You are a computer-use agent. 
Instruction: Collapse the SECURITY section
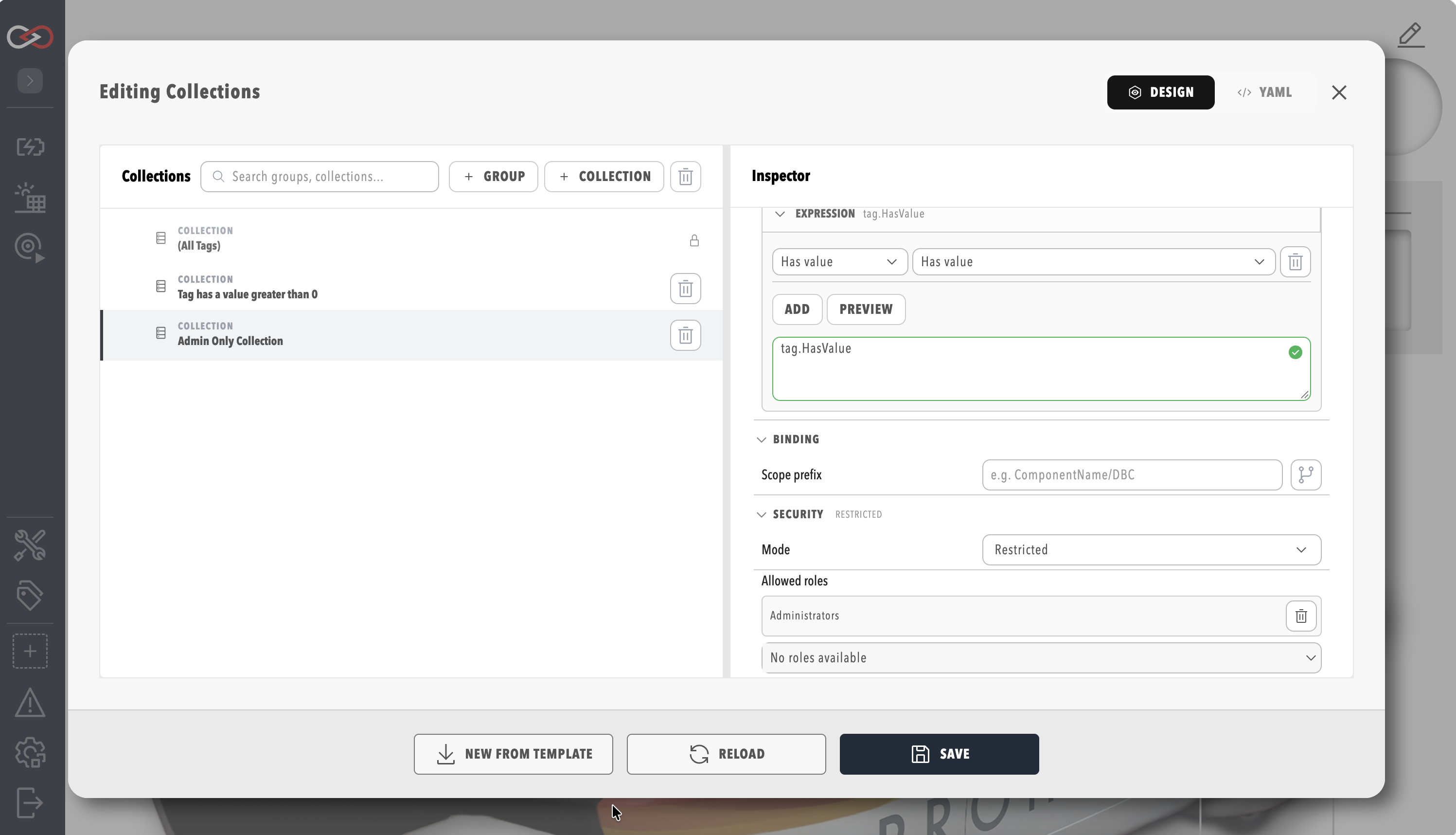click(x=761, y=515)
